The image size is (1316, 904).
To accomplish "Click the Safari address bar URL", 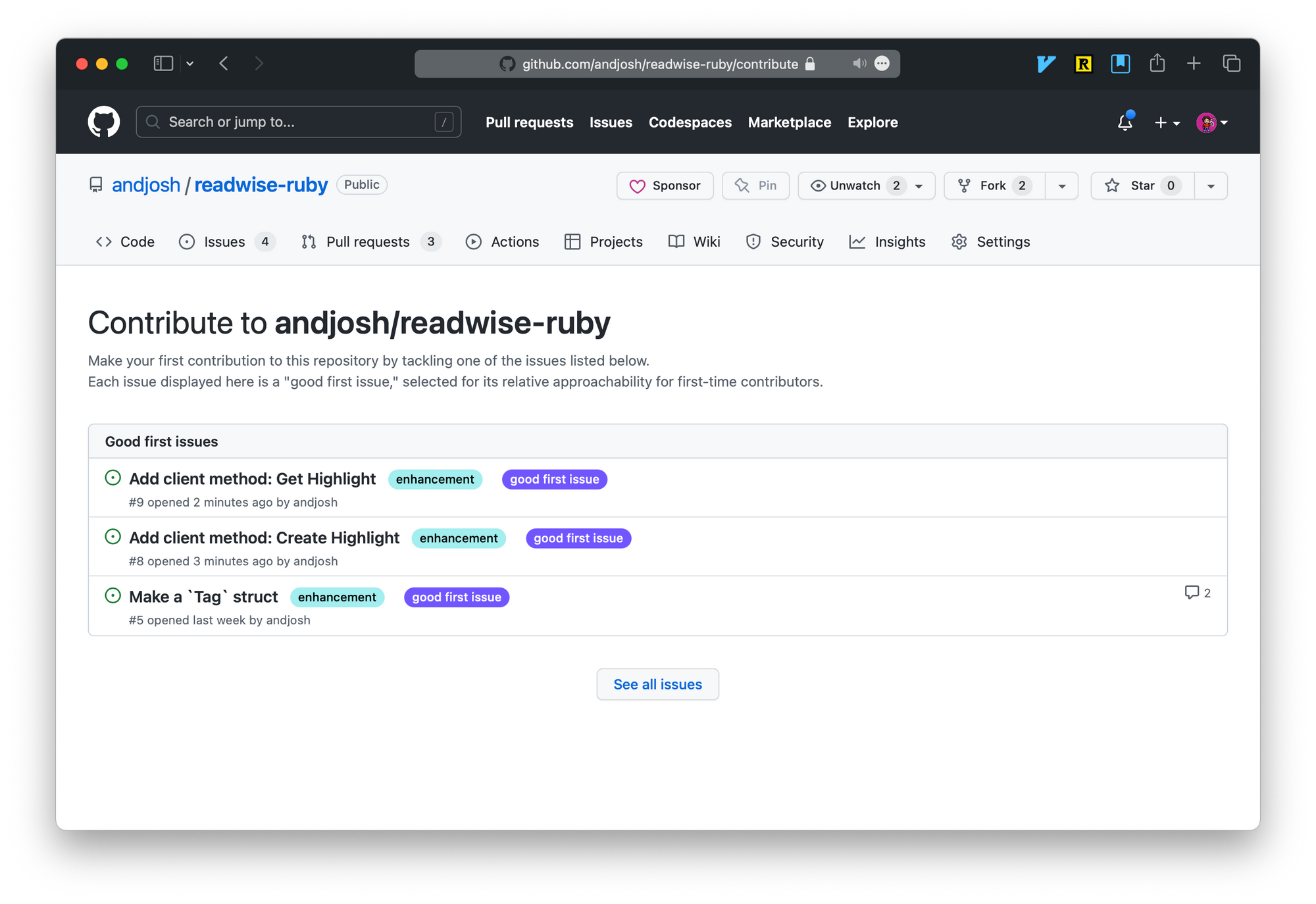I will tap(660, 64).
